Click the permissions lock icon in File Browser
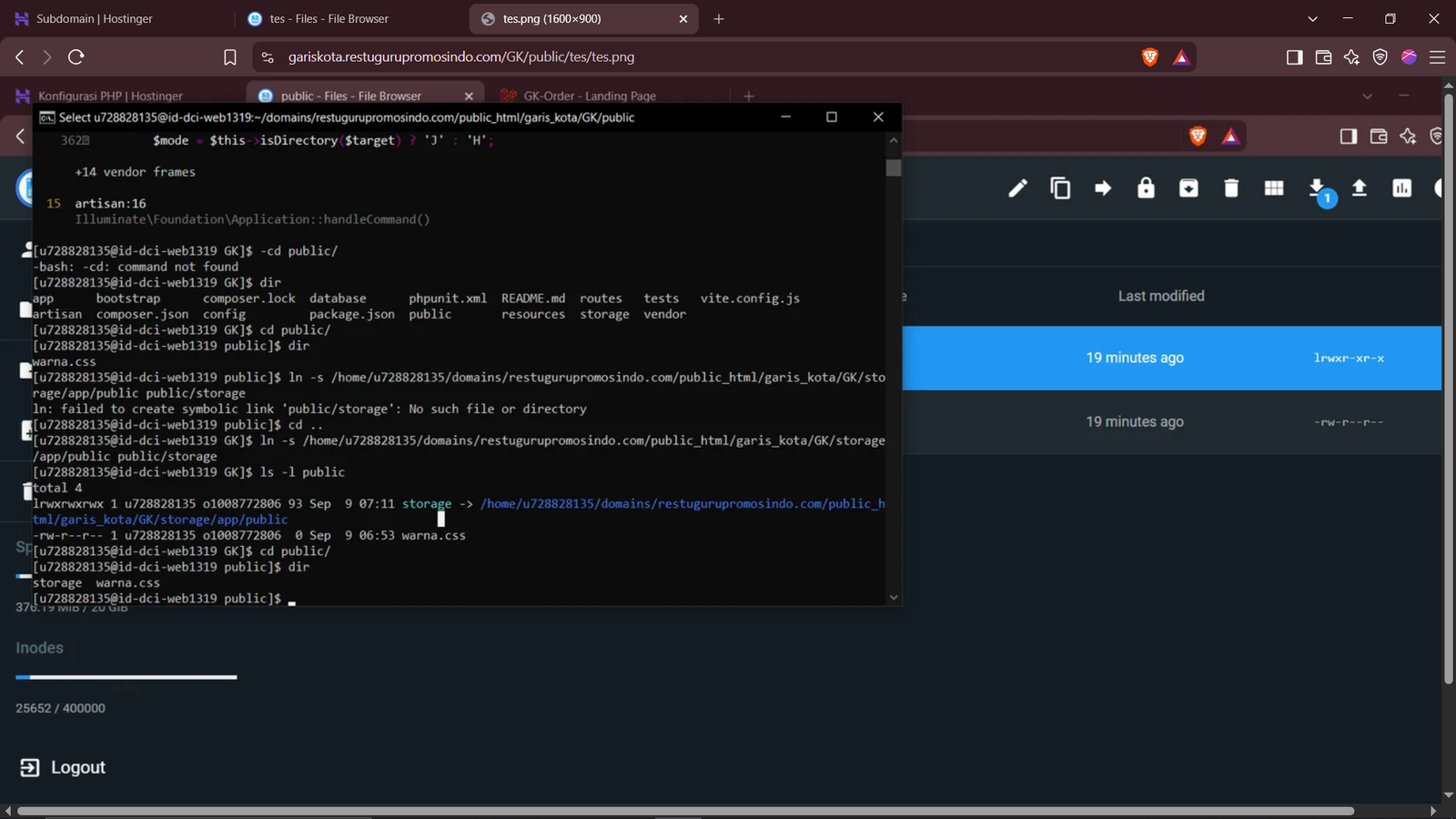1456x819 pixels. (1146, 188)
